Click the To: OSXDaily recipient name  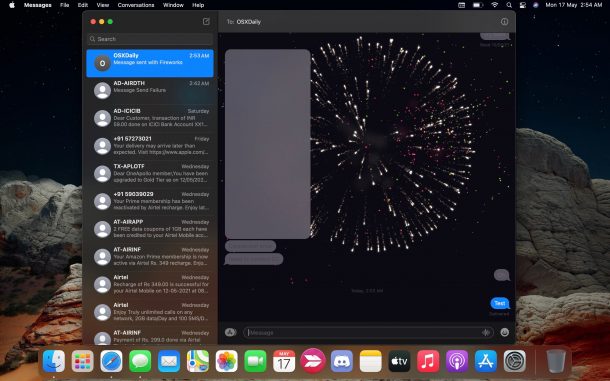(249, 22)
